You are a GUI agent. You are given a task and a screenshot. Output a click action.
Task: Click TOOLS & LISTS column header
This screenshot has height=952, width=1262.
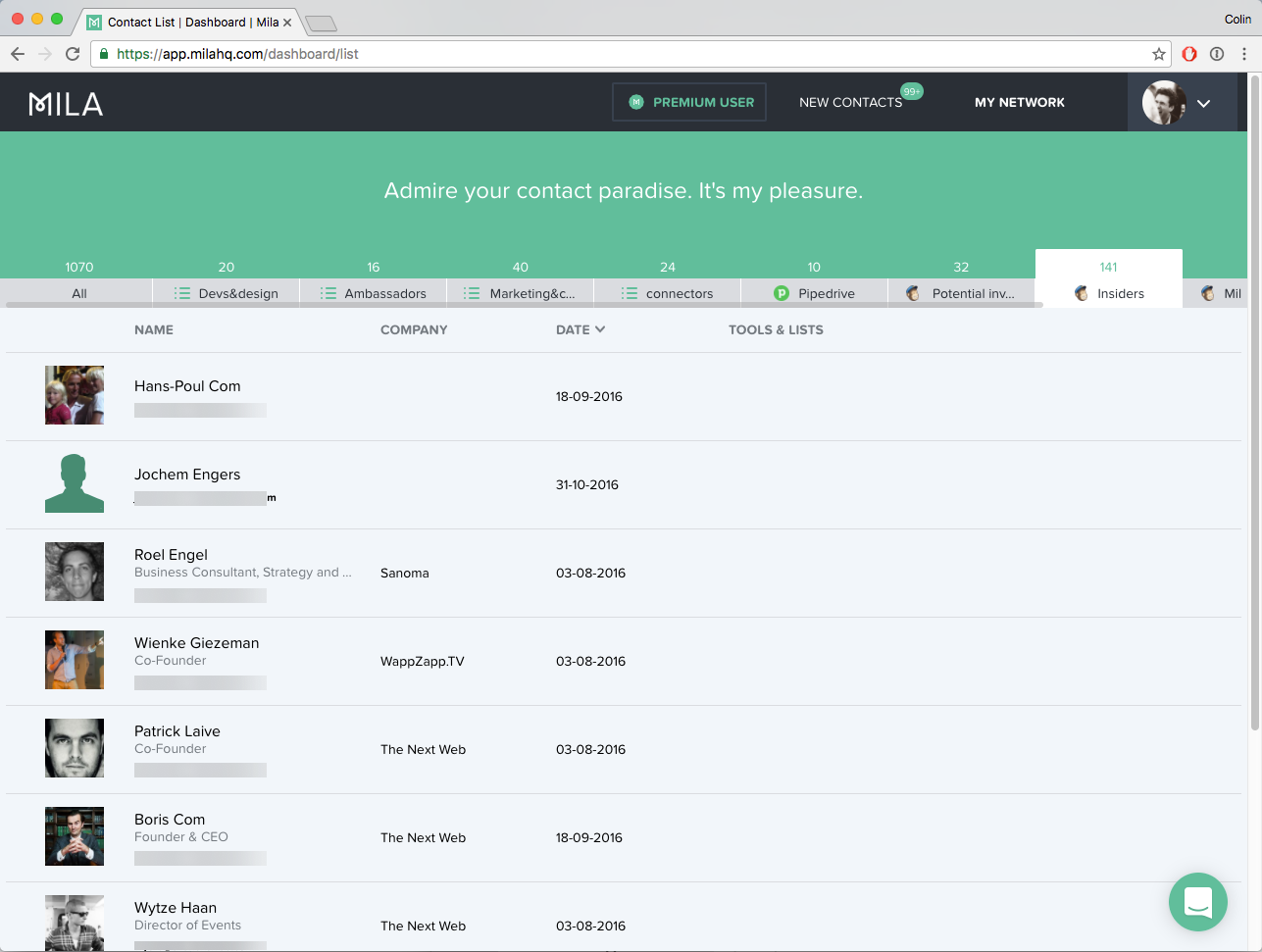point(776,329)
